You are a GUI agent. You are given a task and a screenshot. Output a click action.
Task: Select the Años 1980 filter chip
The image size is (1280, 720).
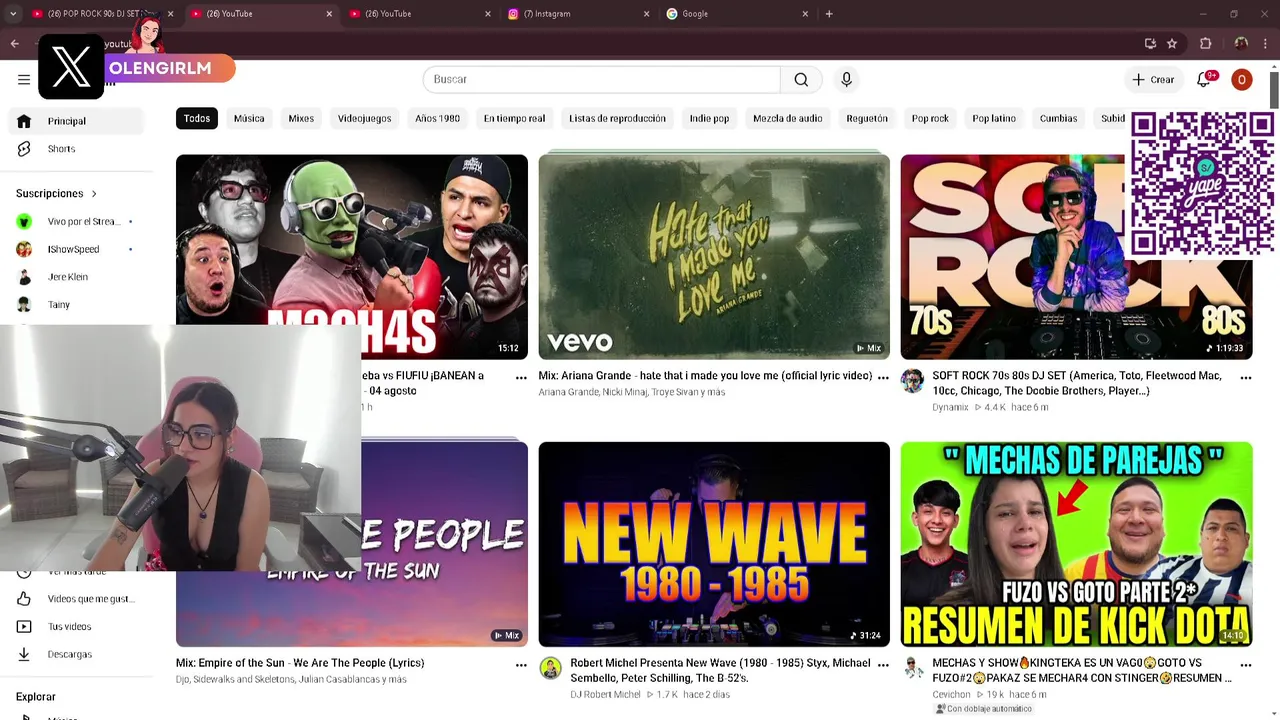437,118
